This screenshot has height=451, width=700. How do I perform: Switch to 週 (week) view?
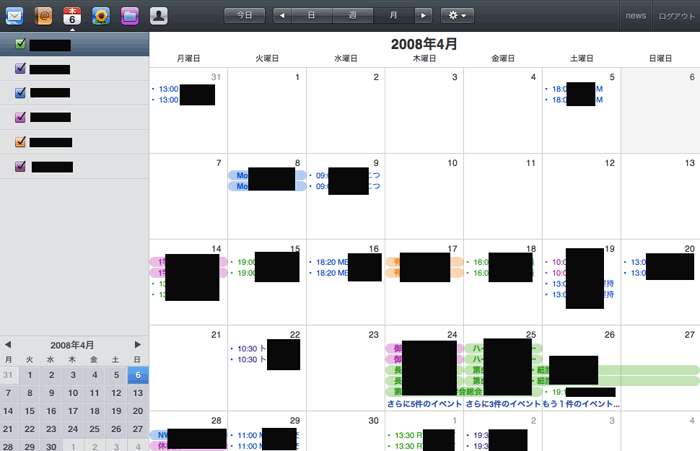coord(353,15)
